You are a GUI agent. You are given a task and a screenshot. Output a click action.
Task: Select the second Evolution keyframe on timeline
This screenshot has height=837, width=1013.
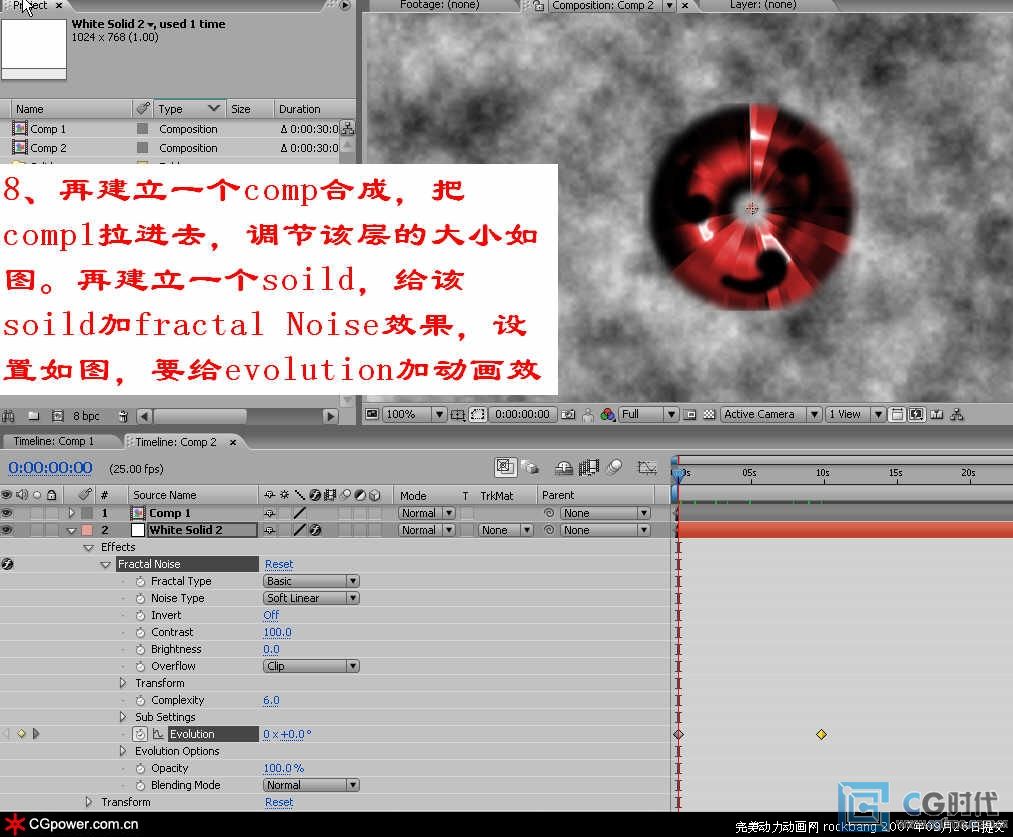[x=821, y=734]
